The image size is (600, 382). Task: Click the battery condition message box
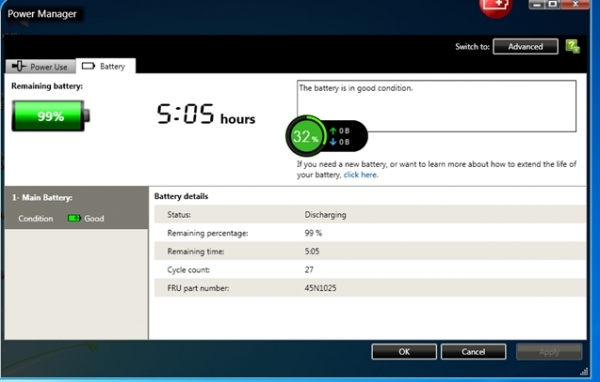click(436, 106)
